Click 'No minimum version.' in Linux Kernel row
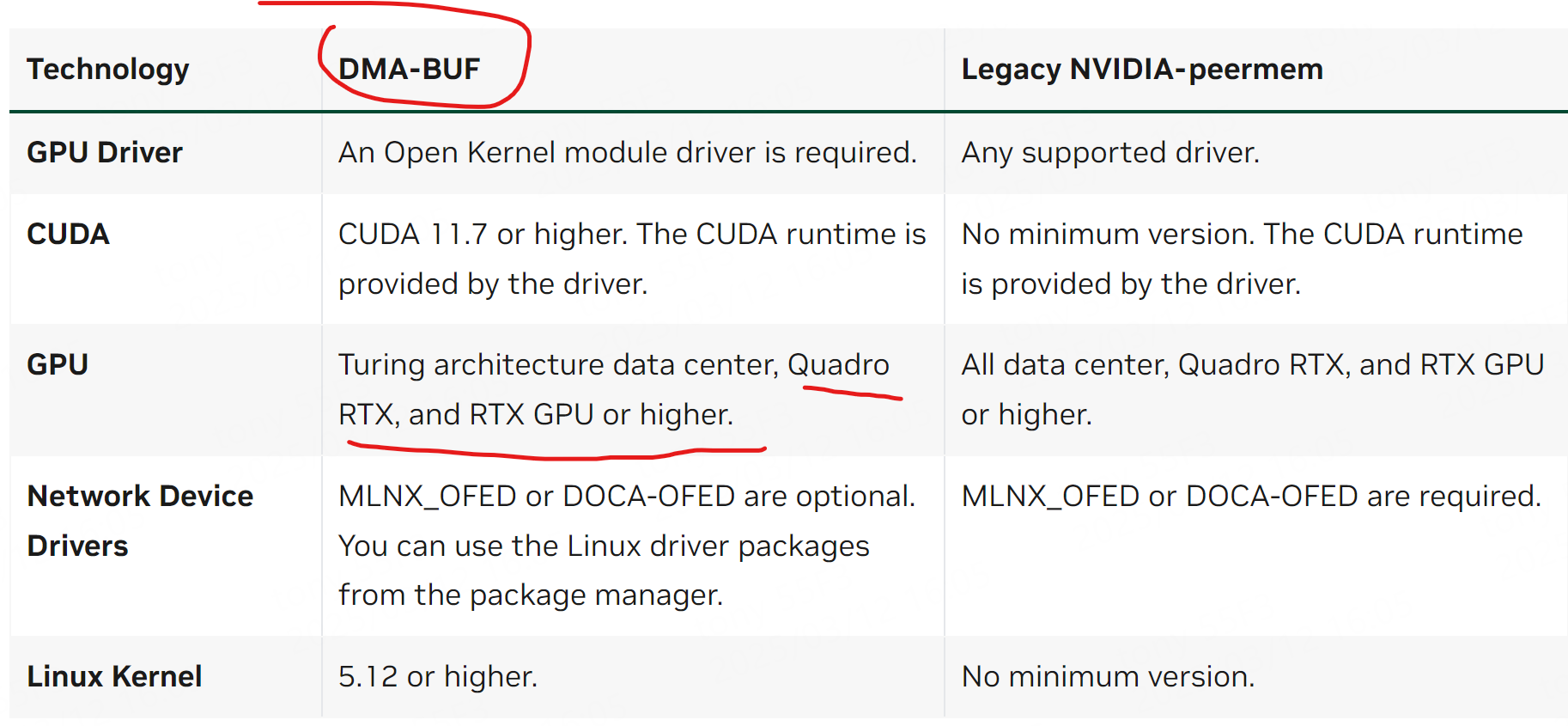Screen dimensions: 1568x726 click(x=1108, y=677)
